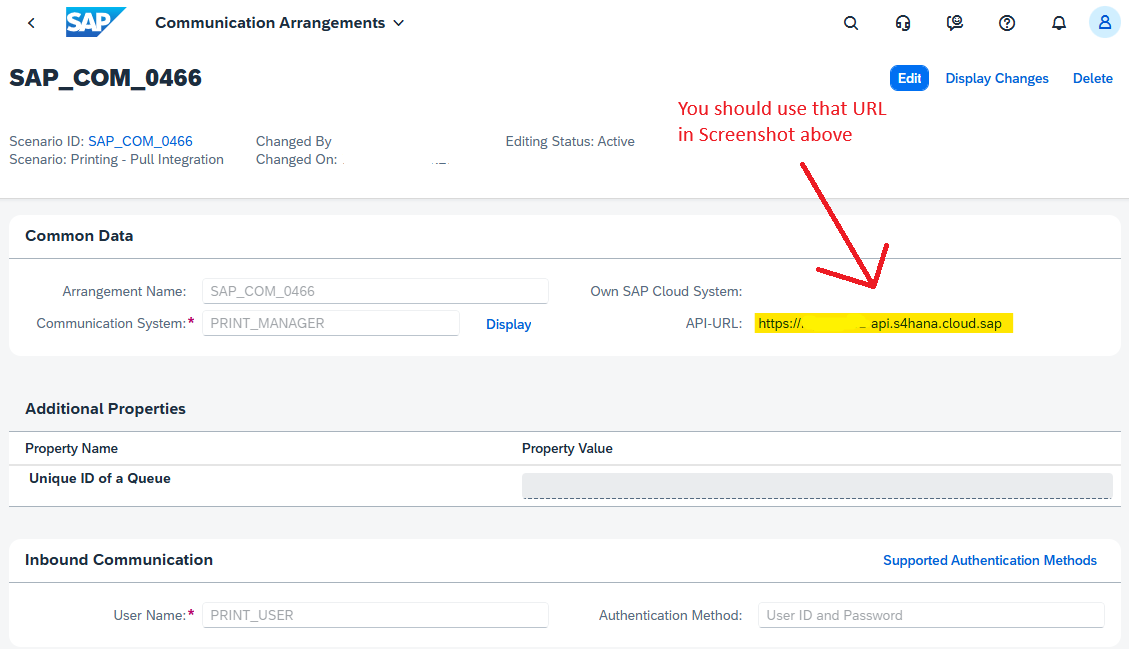Image resolution: width=1129 pixels, height=649 pixels.
Task: Open the search icon in header
Action: click(851, 23)
